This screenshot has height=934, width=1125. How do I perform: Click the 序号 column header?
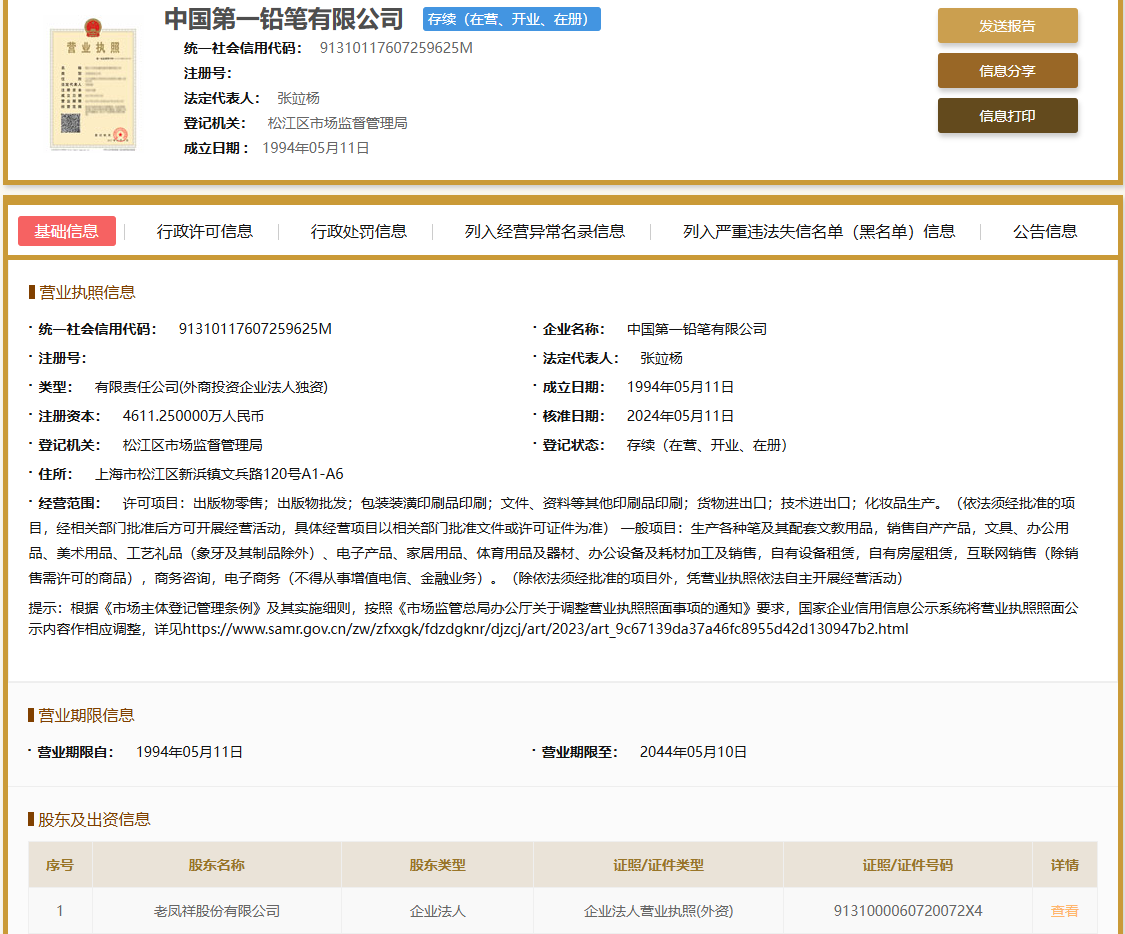click(60, 865)
